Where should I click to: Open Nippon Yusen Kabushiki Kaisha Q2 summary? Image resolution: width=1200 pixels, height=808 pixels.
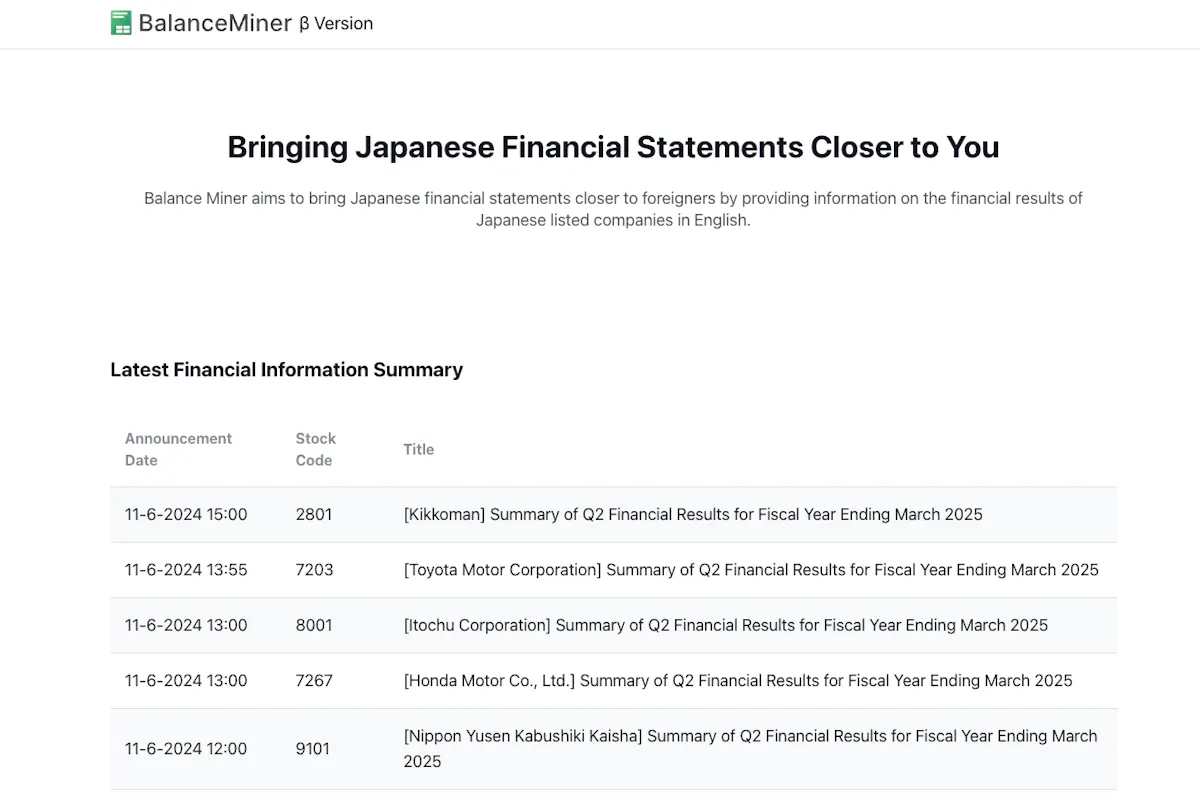coord(751,749)
